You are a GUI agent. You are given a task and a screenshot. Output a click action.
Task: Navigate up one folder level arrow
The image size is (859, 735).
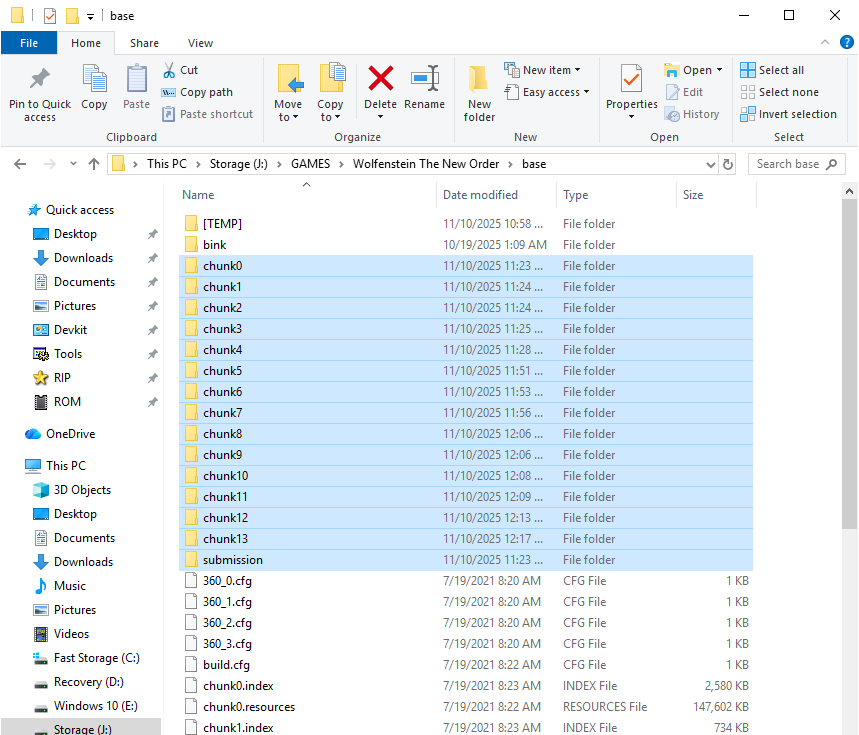click(94, 164)
